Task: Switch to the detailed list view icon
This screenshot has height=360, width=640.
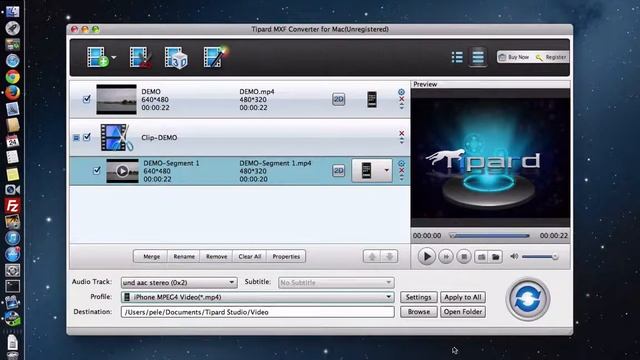Action: (478, 57)
